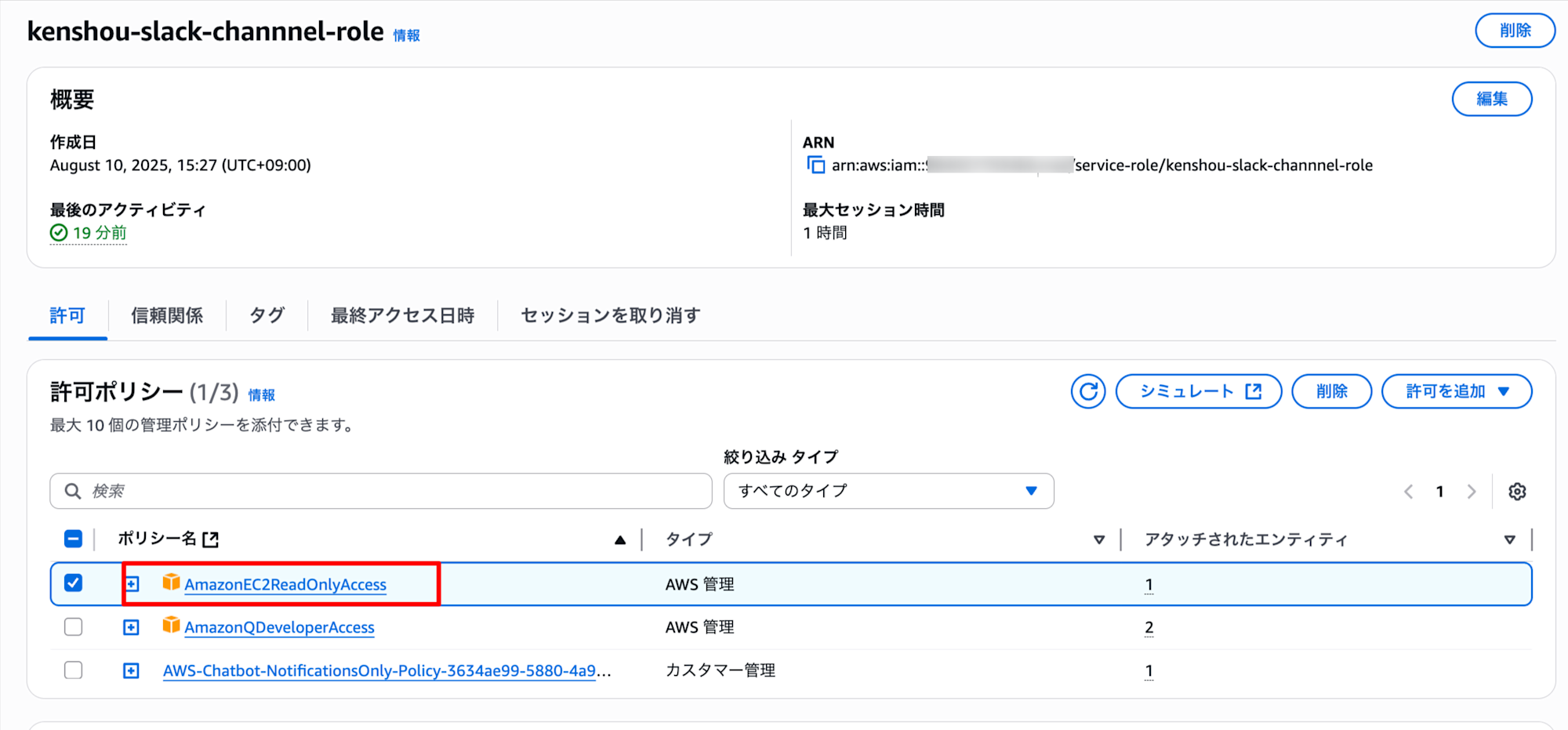Click AWS 管理 type cell for AmazonQDeveloperAccess
Viewport: 1568px width, 730px height.
(699, 627)
